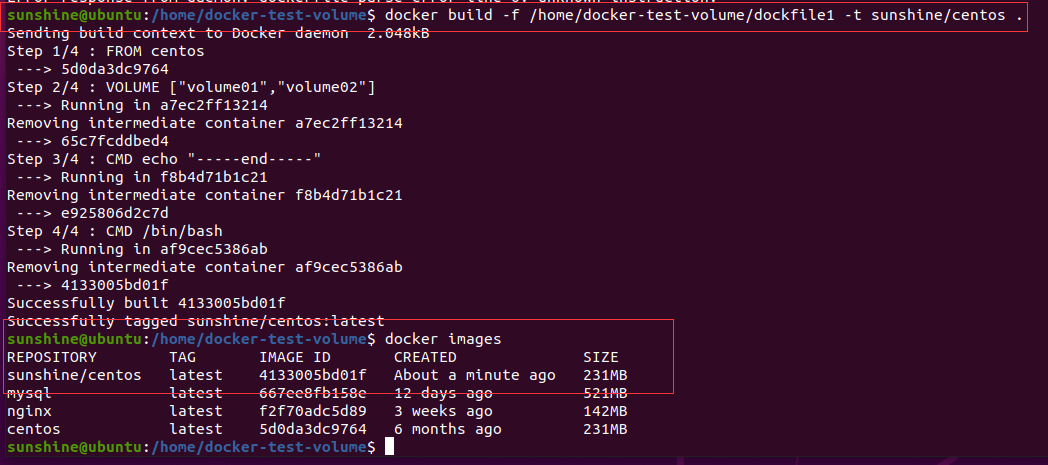
Task: Click the SIZE column header
Action: 601,357
